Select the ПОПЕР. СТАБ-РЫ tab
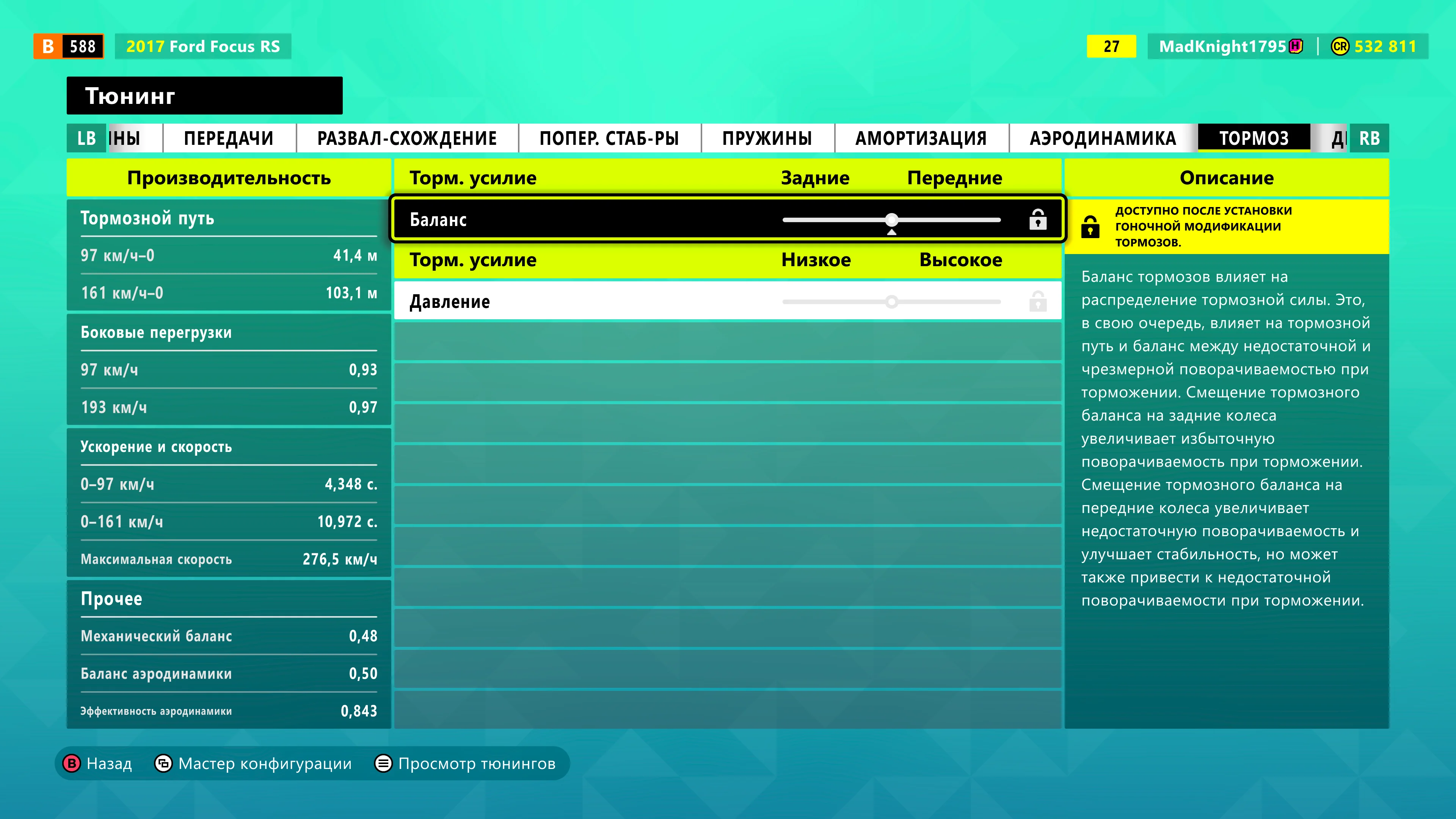 tap(609, 138)
